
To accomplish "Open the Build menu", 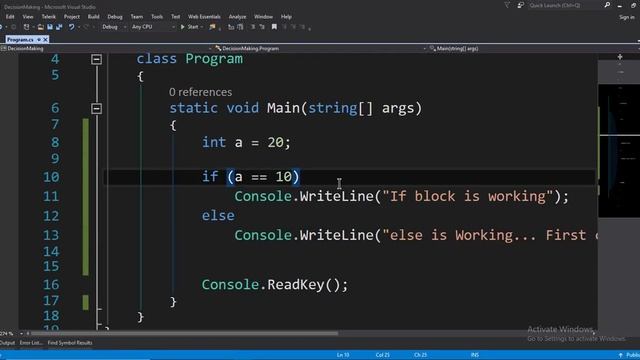I will pyautogui.click(x=93, y=17).
